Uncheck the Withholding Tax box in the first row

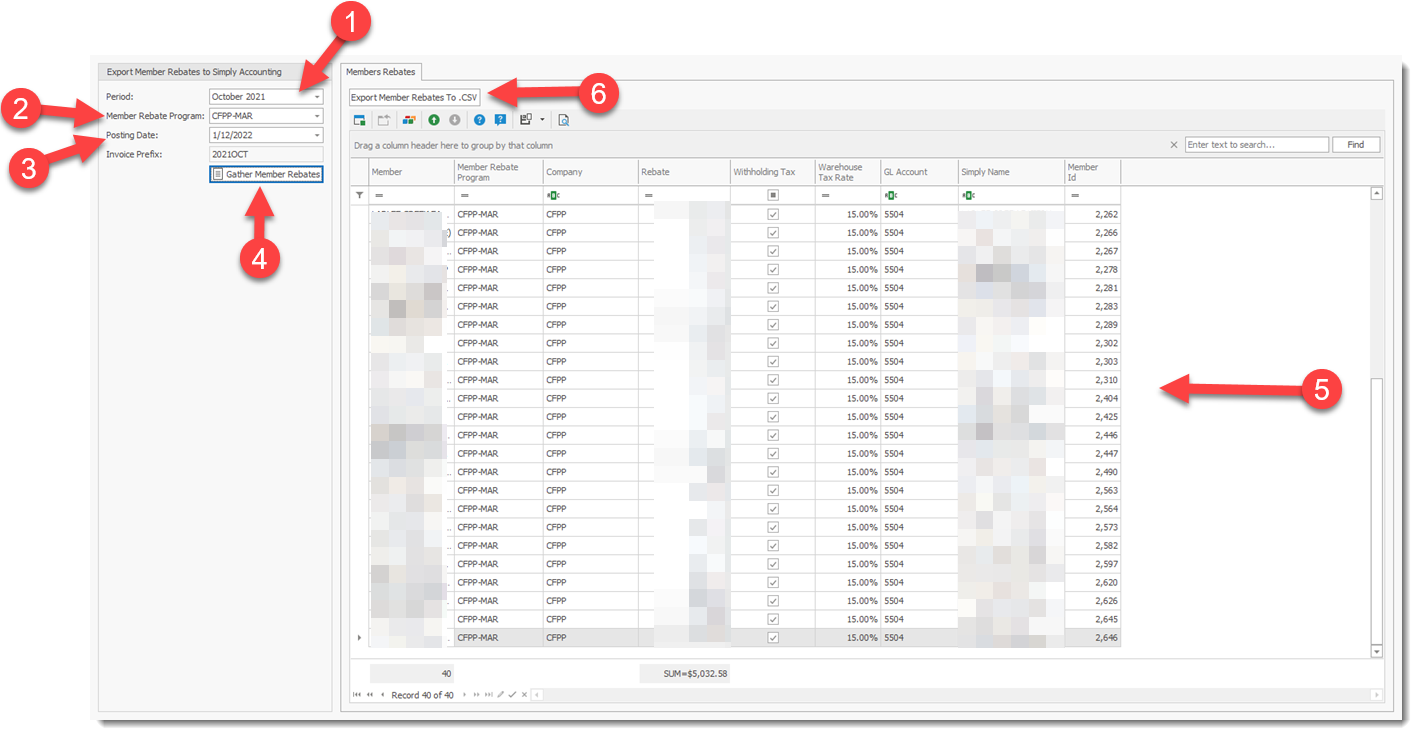pos(772,214)
